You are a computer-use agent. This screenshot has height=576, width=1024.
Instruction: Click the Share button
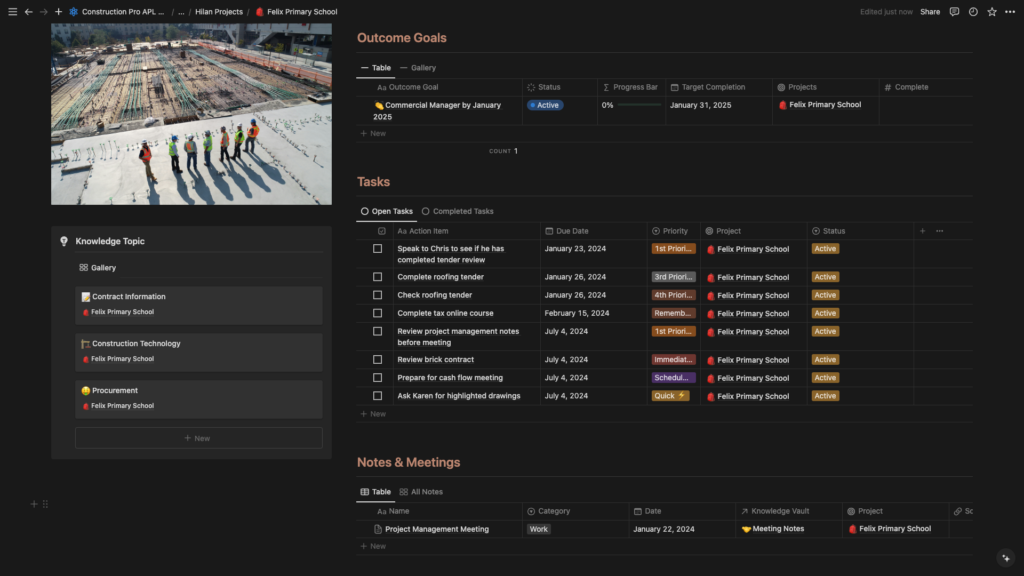(x=930, y=12)
